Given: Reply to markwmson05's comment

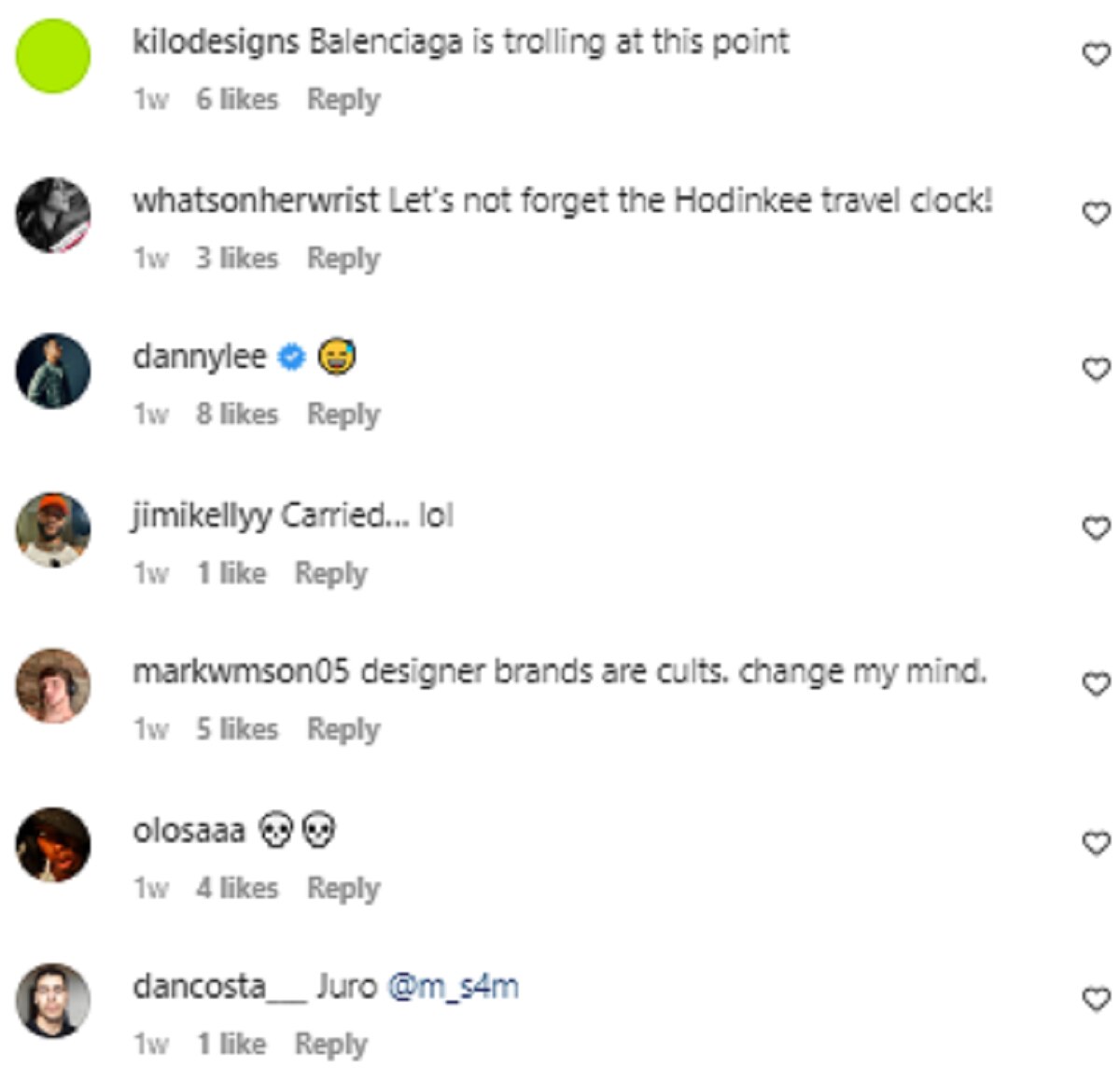Looking at the screenshot, I should pyautogui.click(x=343, y=728).
